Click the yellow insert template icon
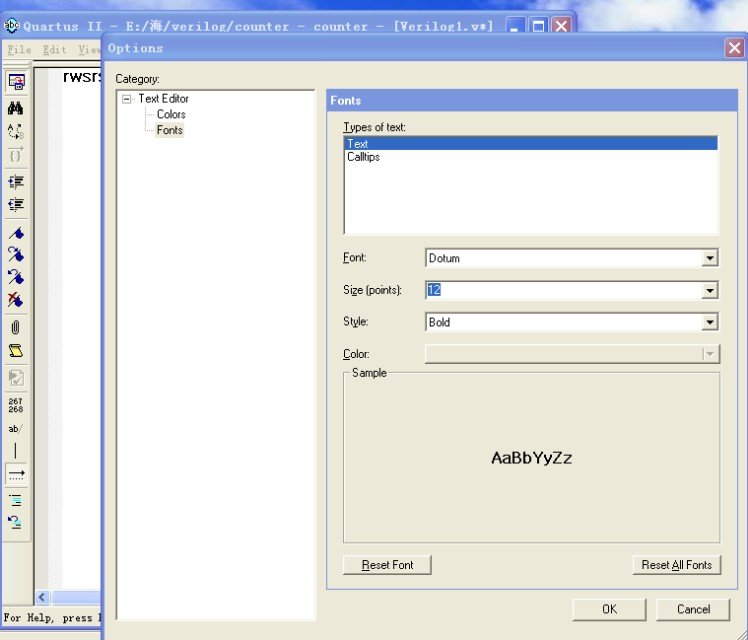 [x=15, y=351]
